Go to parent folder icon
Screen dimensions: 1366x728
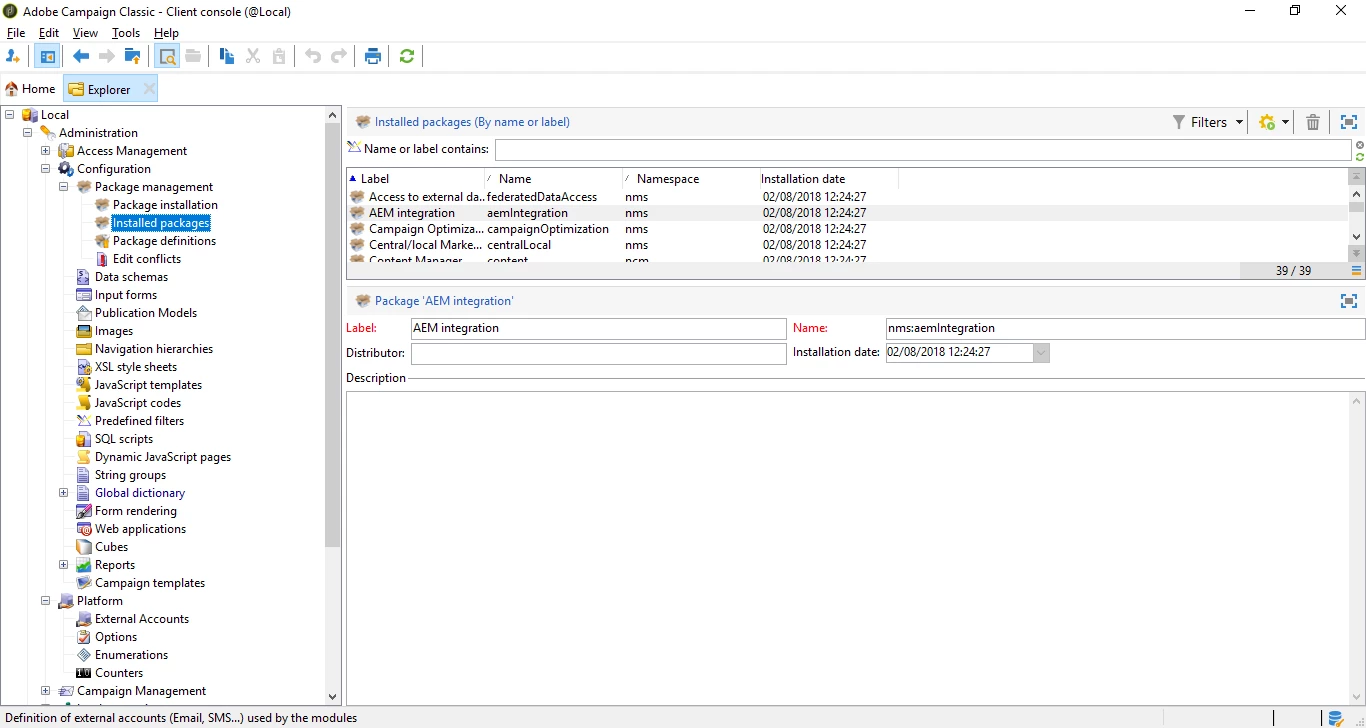132,57
